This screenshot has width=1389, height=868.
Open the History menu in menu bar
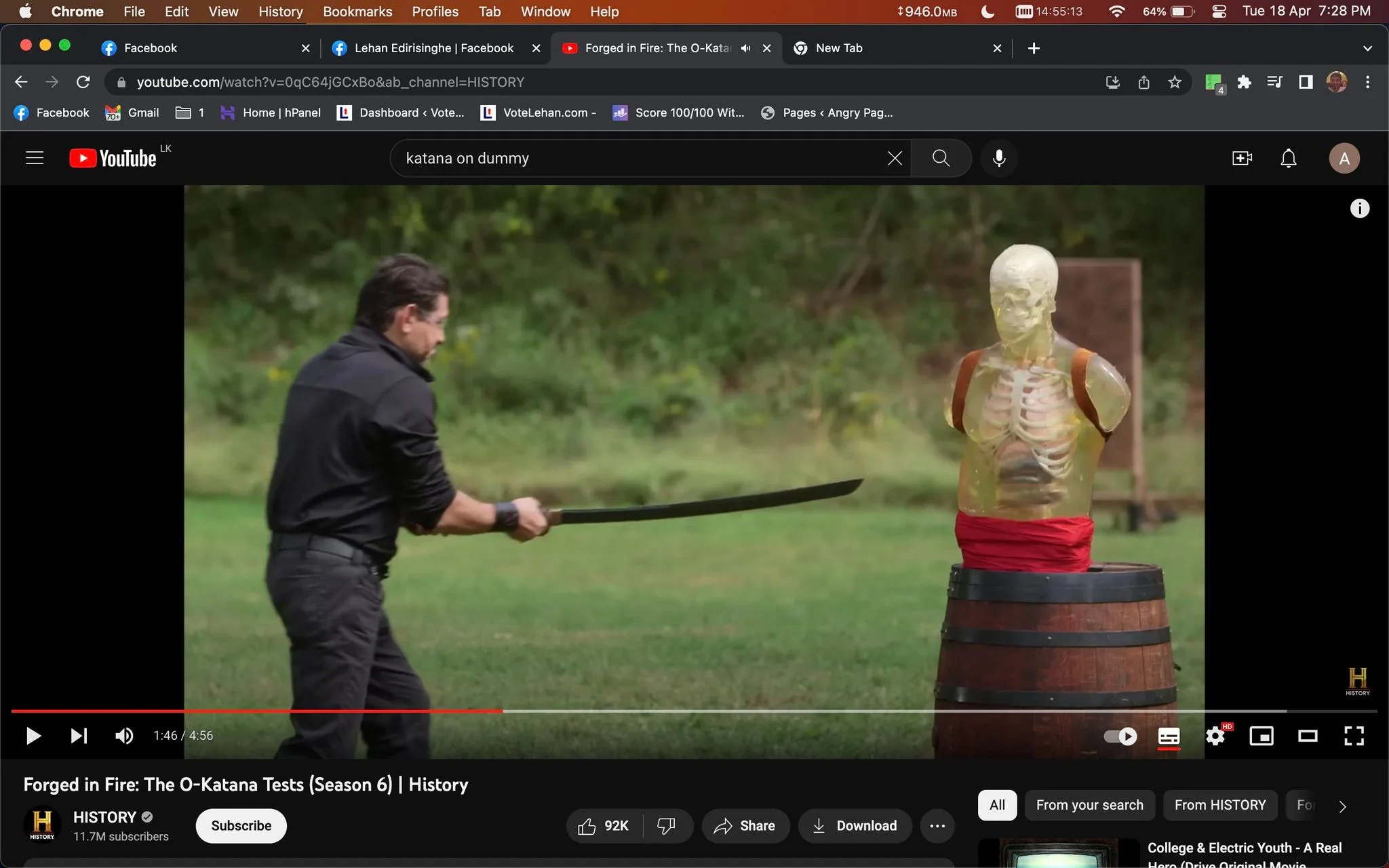click(x=280, y=12)
